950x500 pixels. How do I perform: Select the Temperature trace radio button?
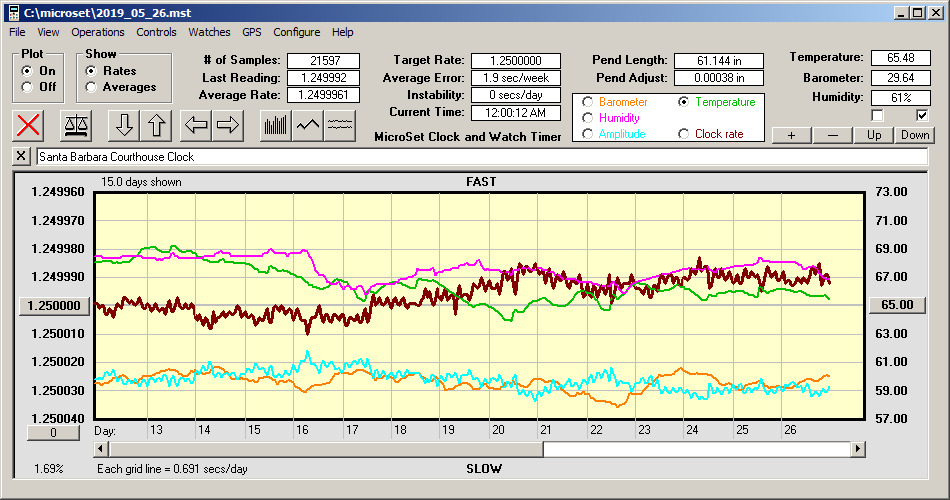click(x=683, y=102)
